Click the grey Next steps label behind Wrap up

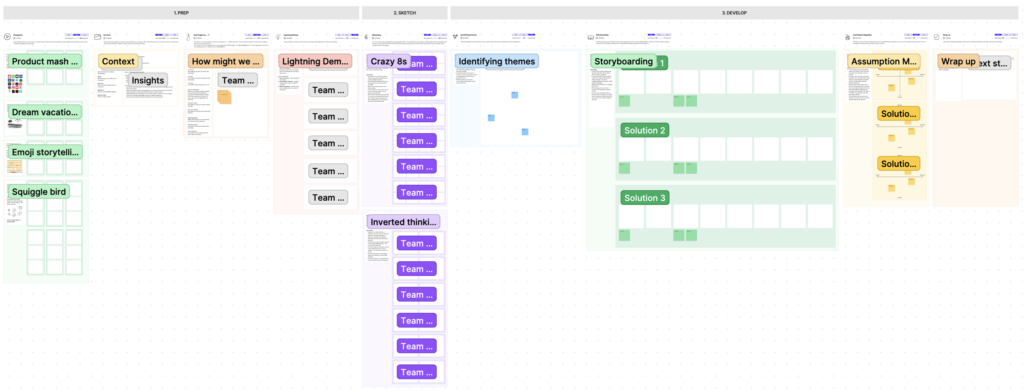coord(994,63)
